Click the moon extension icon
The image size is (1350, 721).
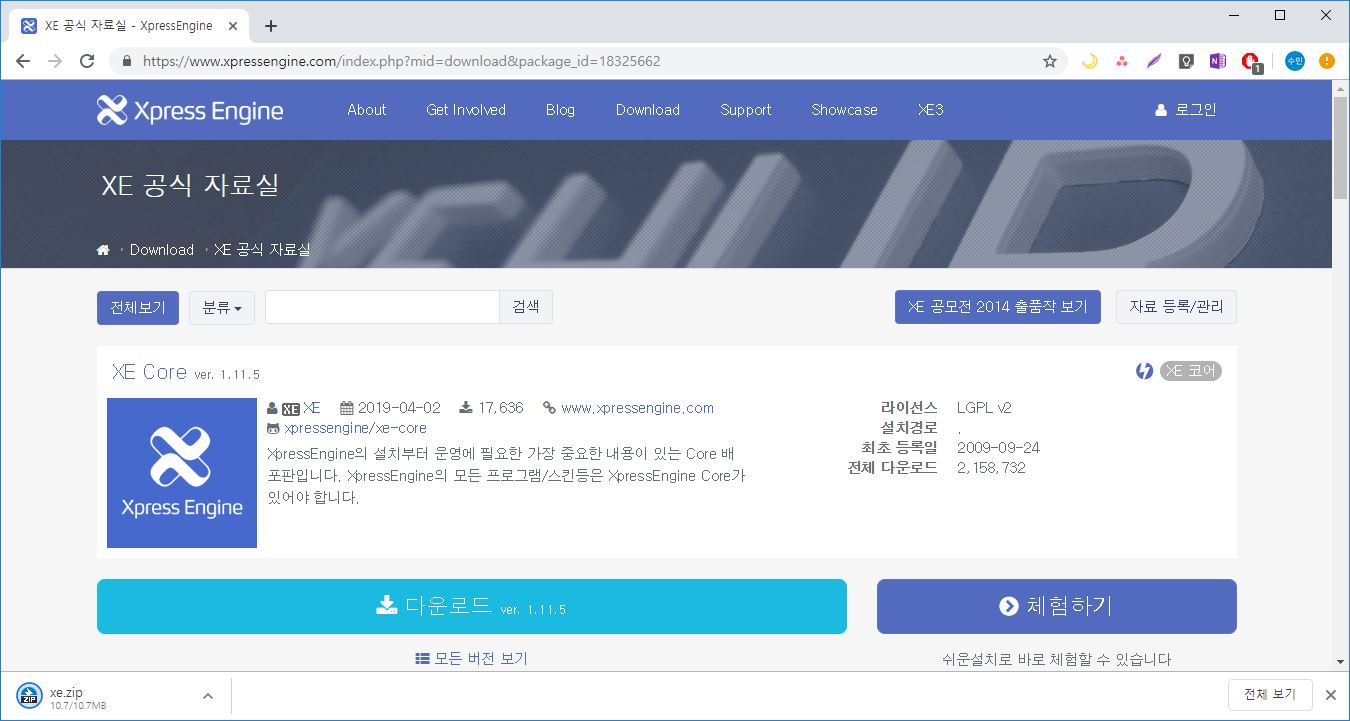(1090, 61)
